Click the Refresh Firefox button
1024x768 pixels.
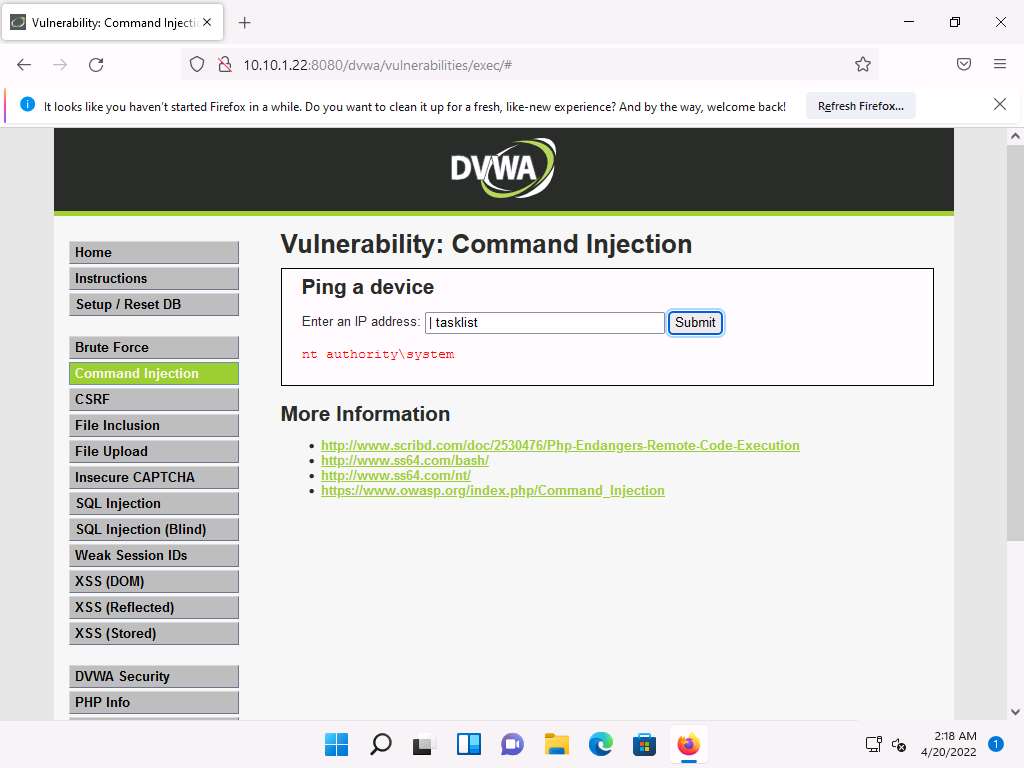[x=860, y=106]
